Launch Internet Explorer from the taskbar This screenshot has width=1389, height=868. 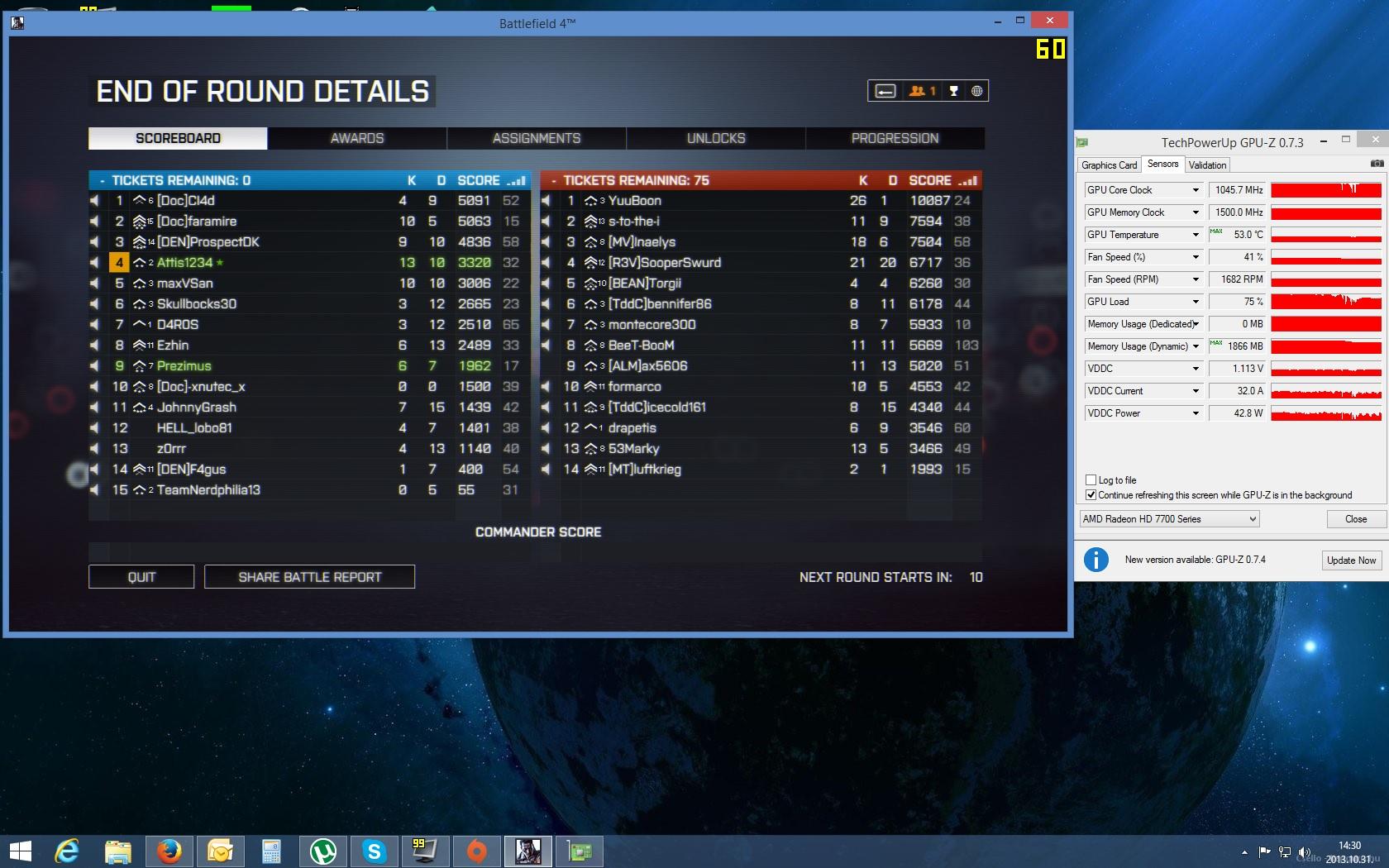(x=67, y=851)
